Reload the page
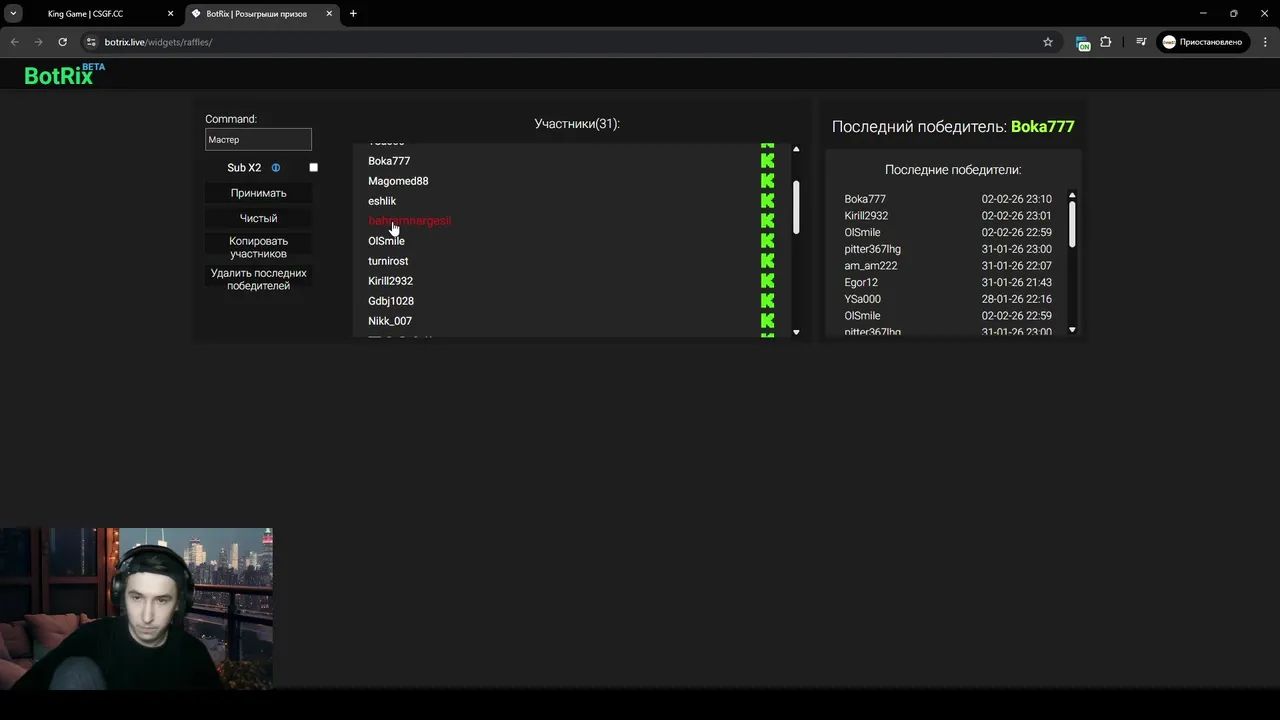This screenshot has height=720, width=1280. (62, 42)
